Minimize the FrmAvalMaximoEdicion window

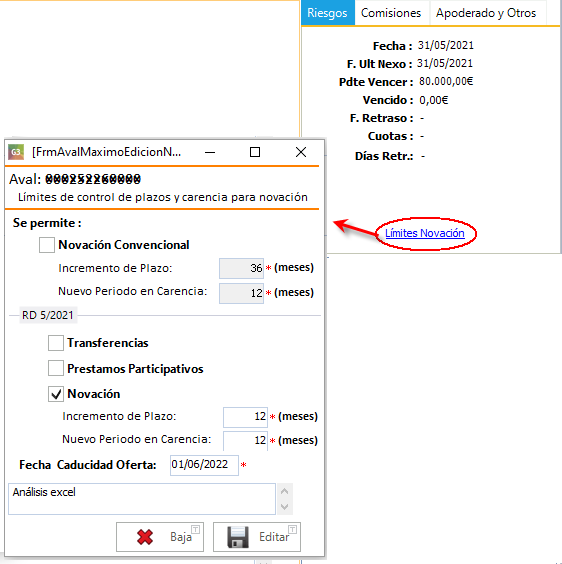point(210,152)
